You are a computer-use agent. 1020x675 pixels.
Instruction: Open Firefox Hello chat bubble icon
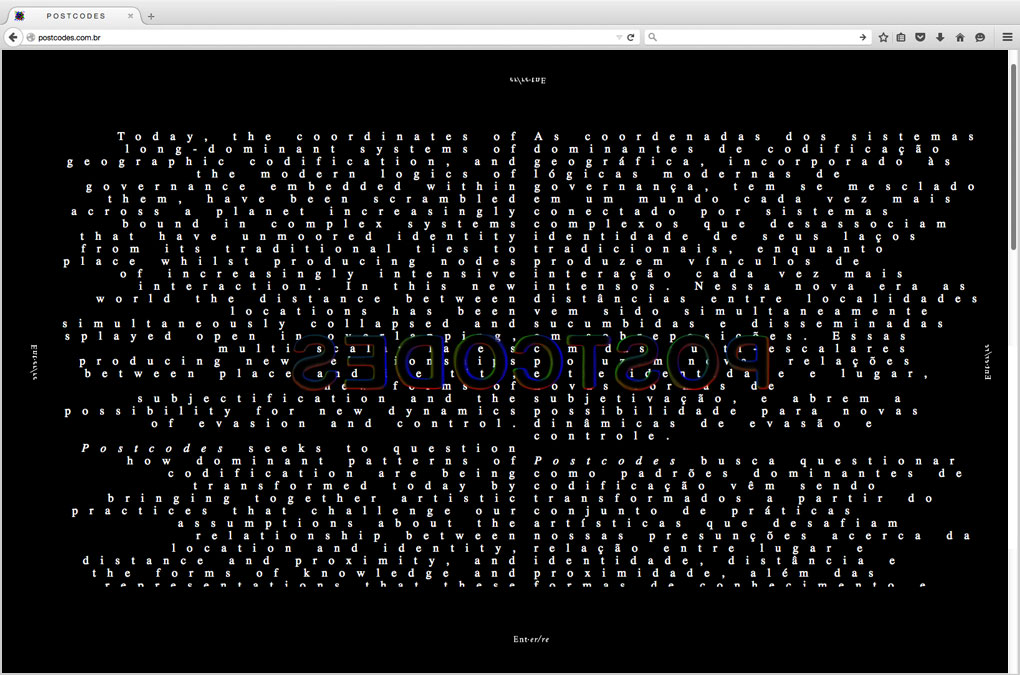click(980, 37)
